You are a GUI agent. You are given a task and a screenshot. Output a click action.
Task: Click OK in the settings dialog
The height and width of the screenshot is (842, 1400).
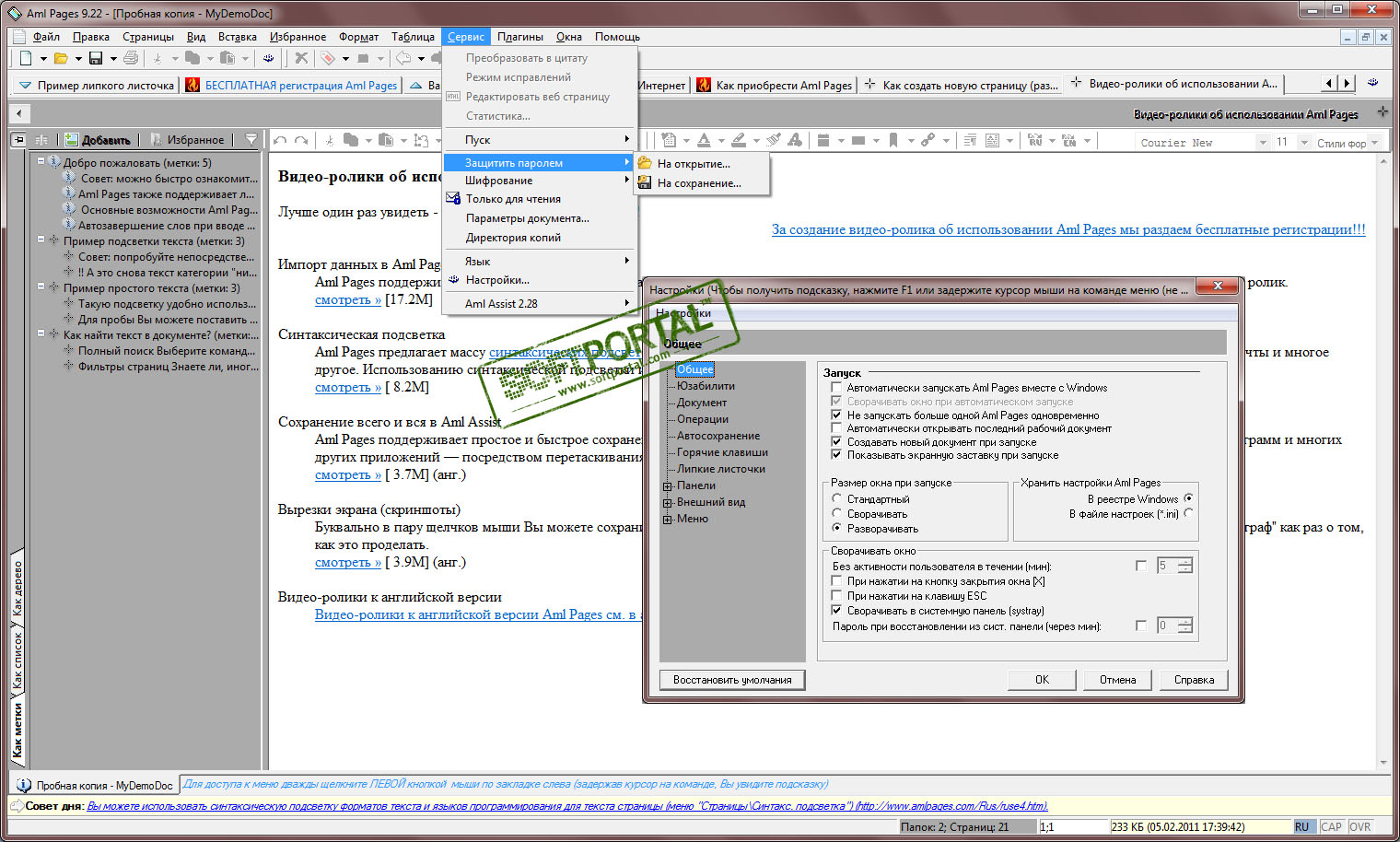coord(1042,680)
